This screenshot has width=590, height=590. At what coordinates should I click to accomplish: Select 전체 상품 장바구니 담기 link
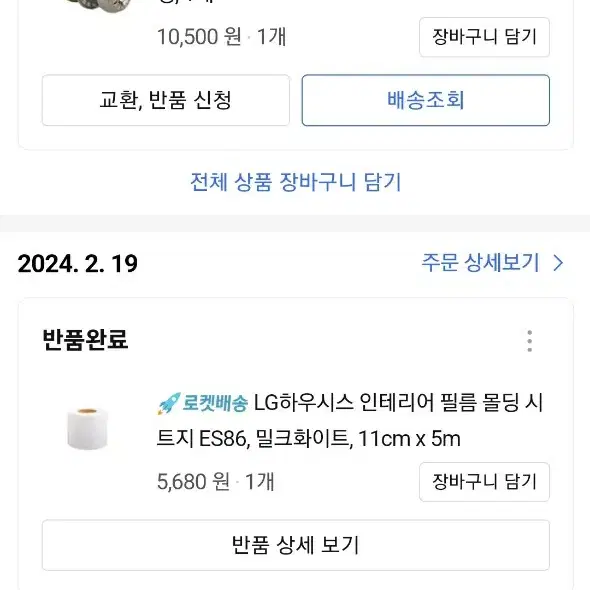click(x=295, y=182)
